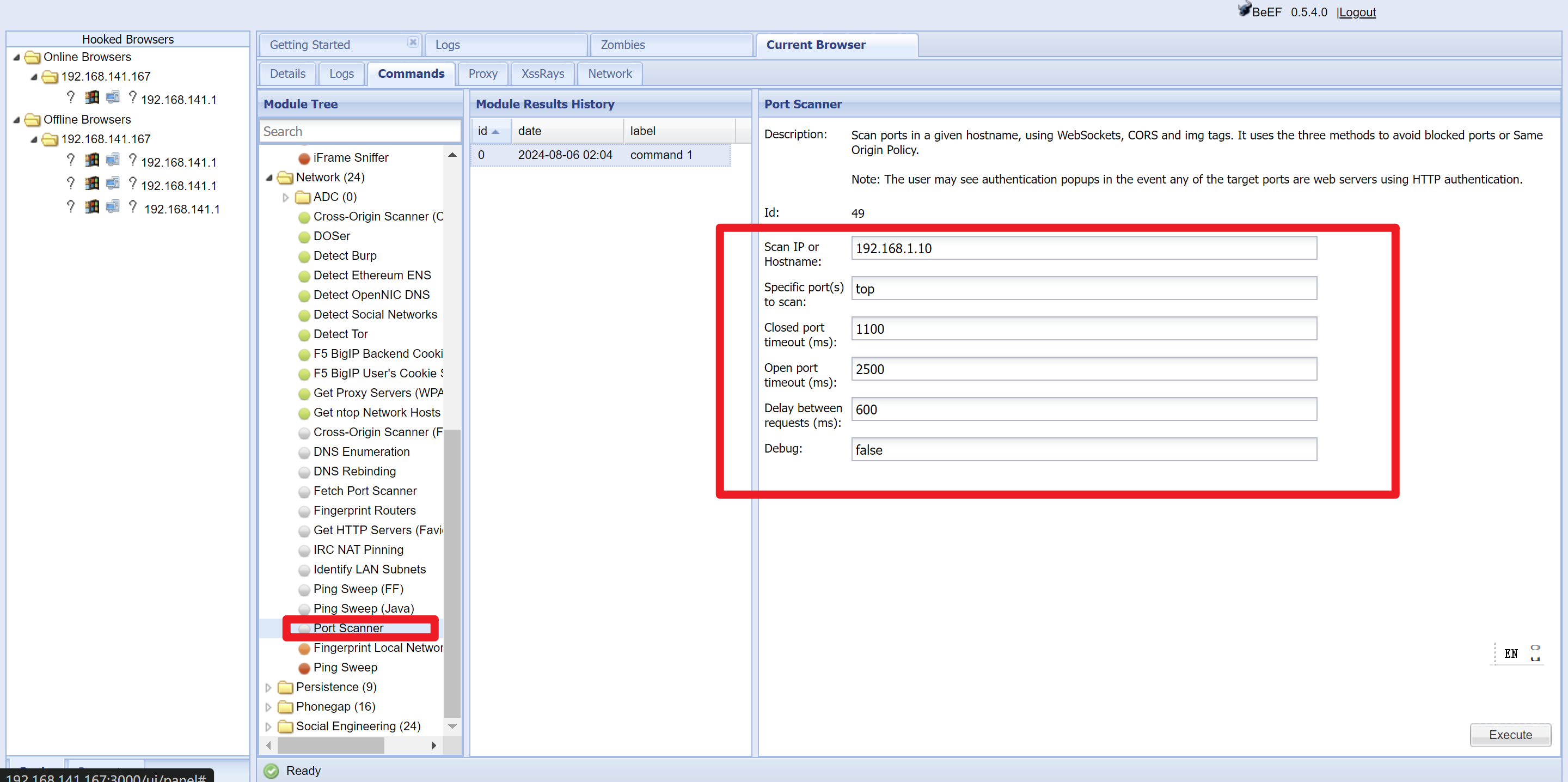Click the Debug value field

(1083, 449)
